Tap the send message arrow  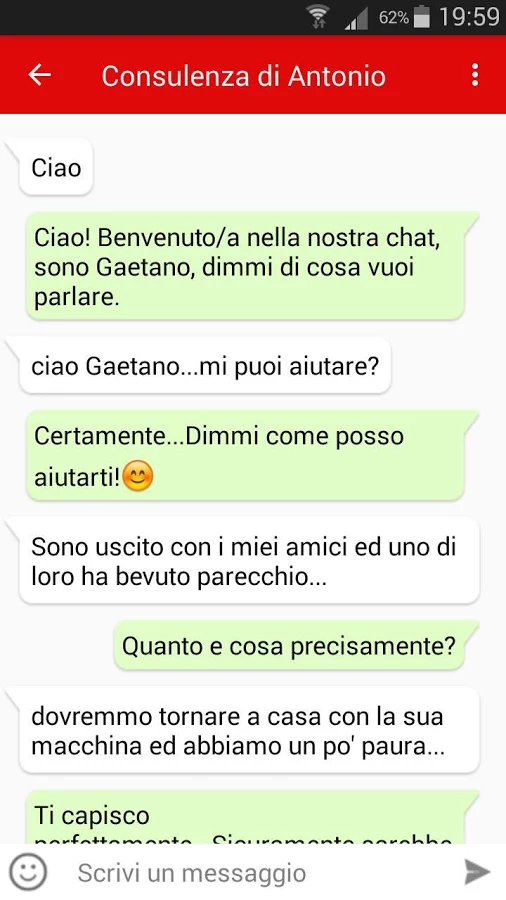point(477,872)
